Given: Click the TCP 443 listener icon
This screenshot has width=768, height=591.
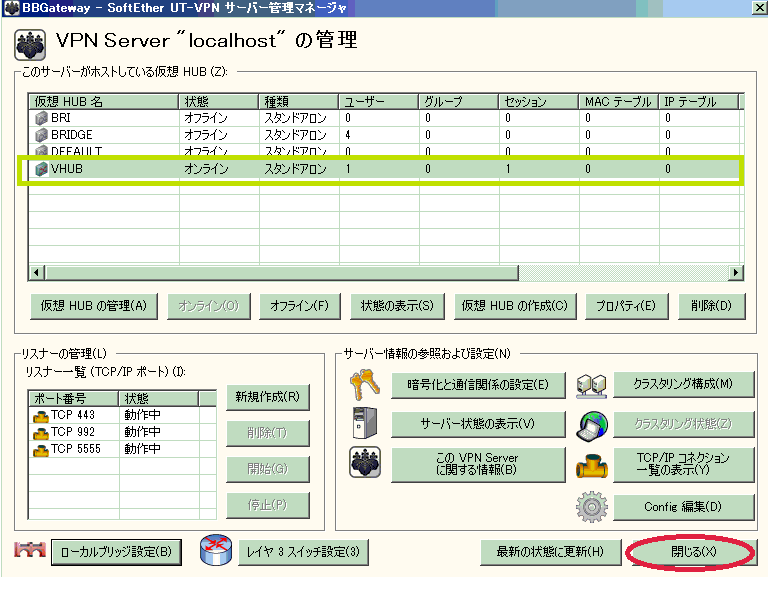Looking at the screenshot, I should (41, 416).
